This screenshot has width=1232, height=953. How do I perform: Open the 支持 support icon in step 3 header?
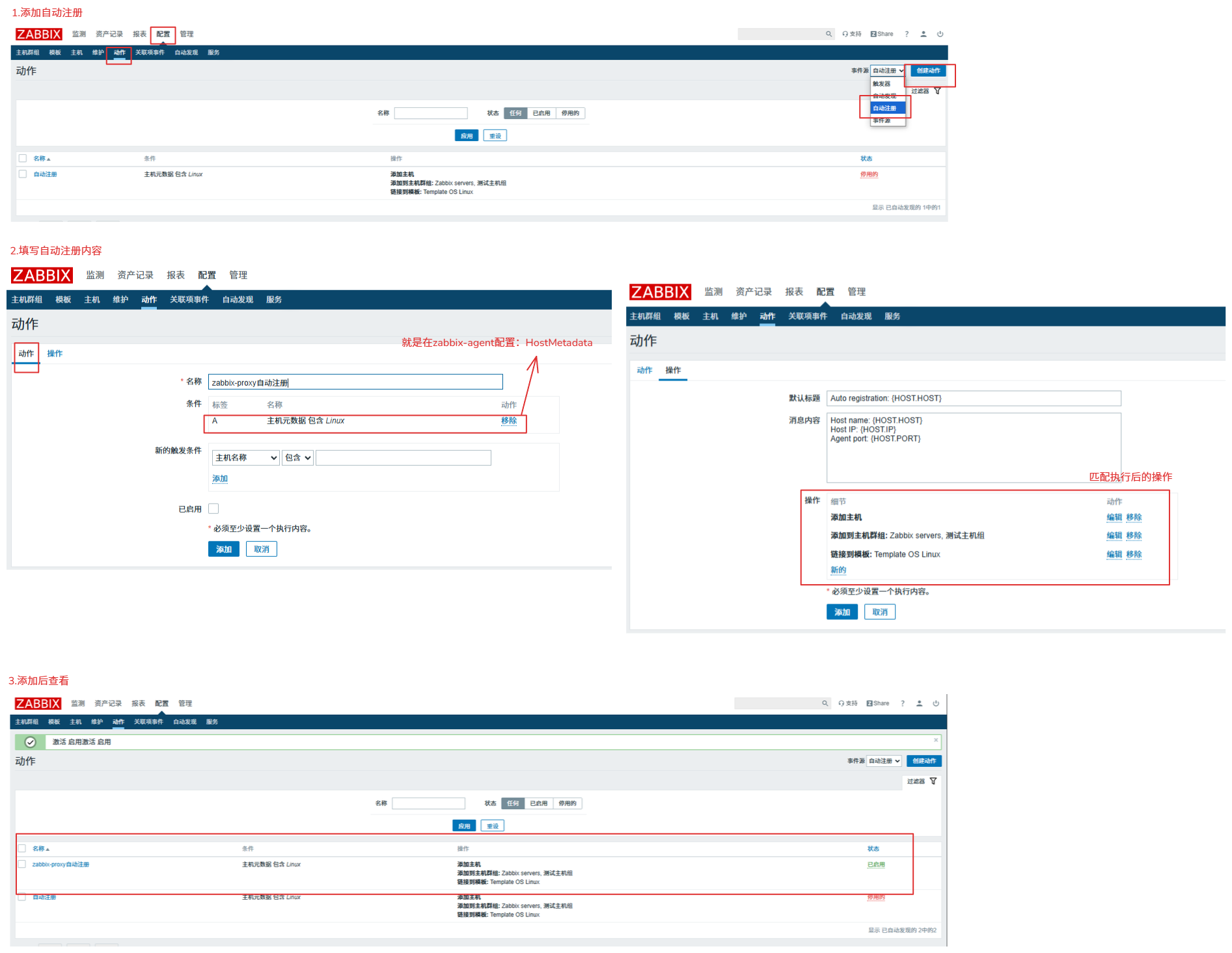847,703
